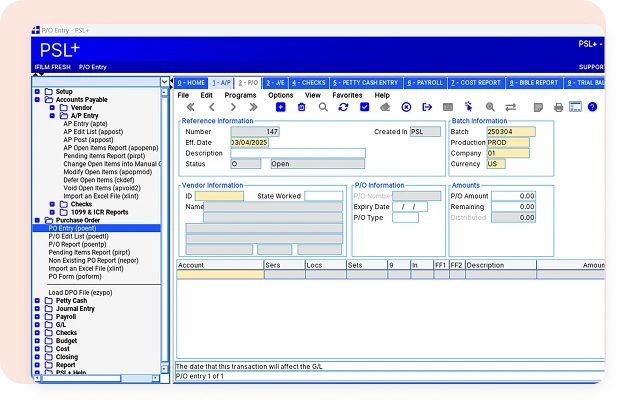Click the printer icon in toolbar
The width and height of the screenshot is (621, 404).
coord(558,107)
